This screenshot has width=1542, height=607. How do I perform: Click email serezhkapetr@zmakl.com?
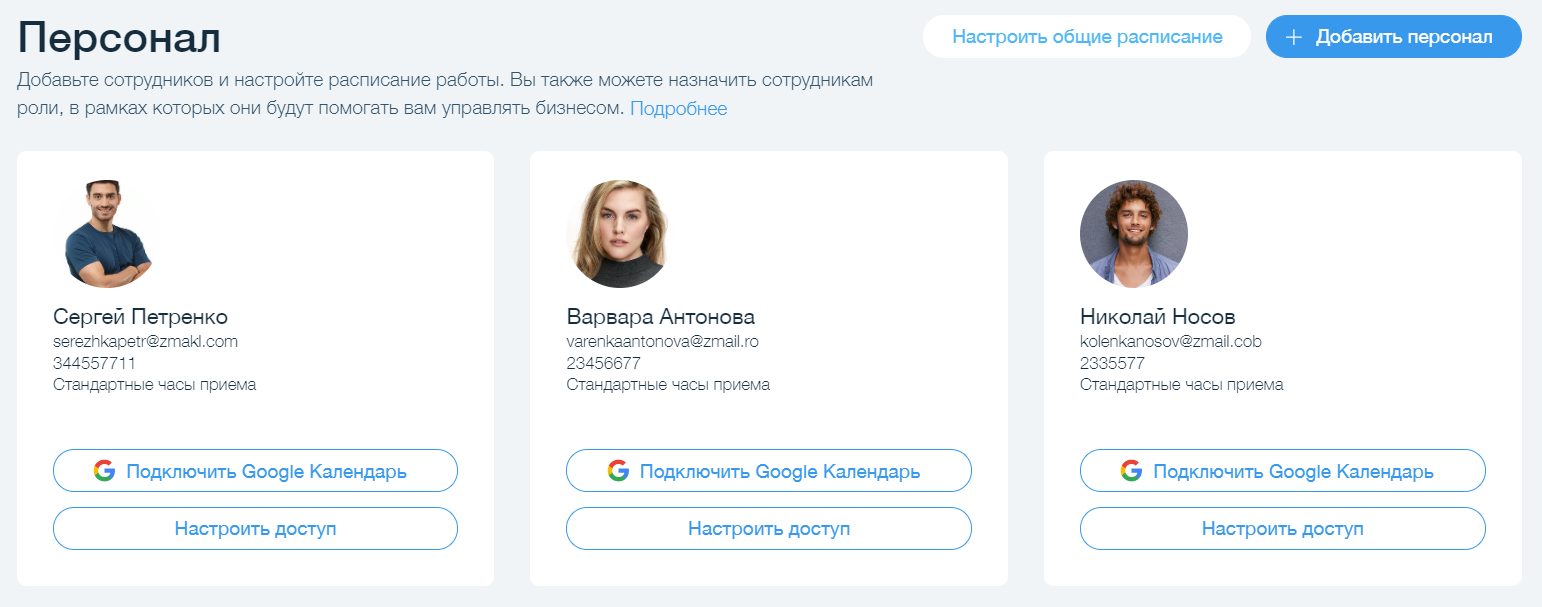(x=145, y=341)
